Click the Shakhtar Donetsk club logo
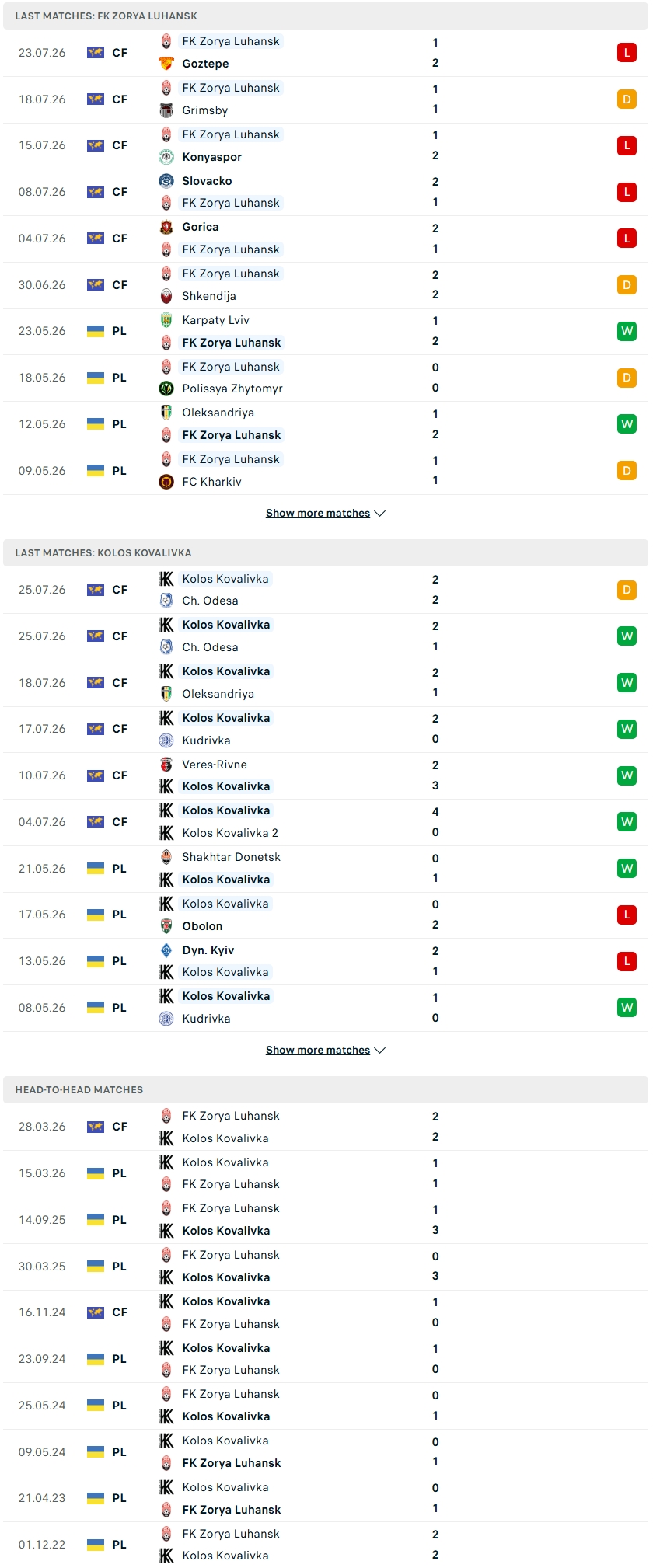Image resolution: width=653 pixels, height=1568 pixels. 166,857
